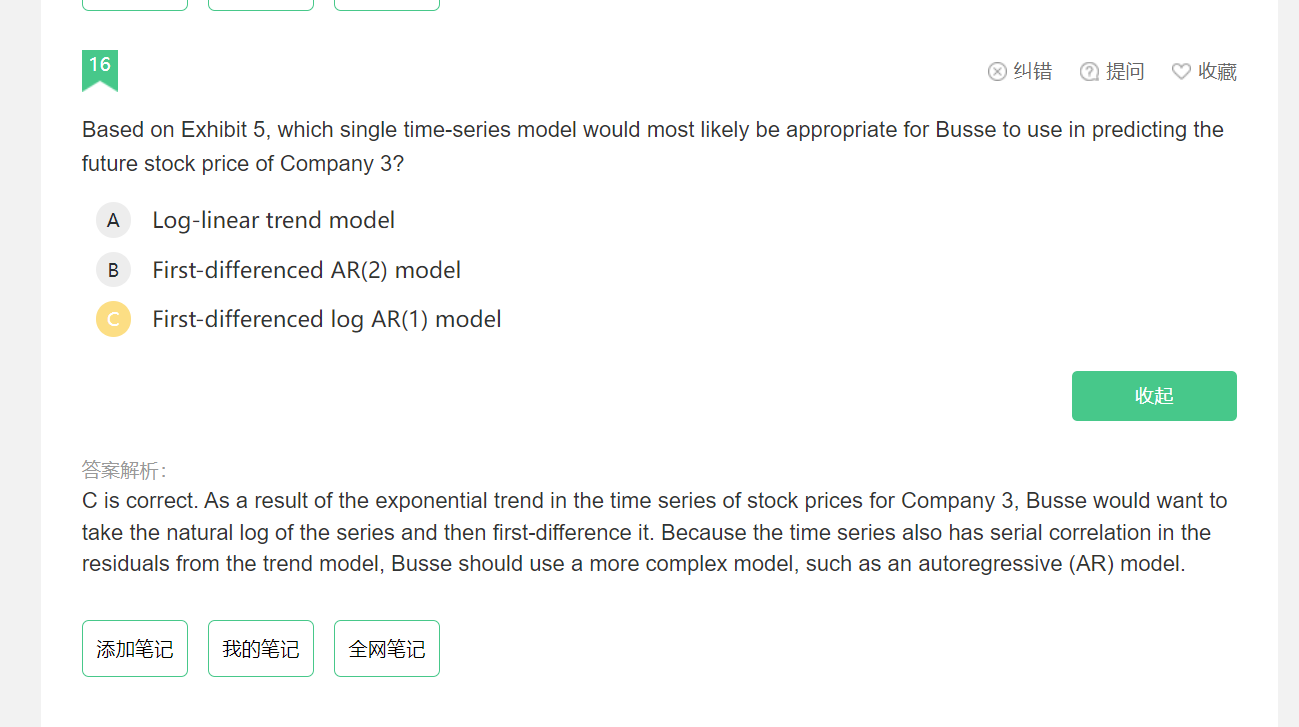
Task: Click the 纠错 report error link
Action: click(x=1033, y=71)
